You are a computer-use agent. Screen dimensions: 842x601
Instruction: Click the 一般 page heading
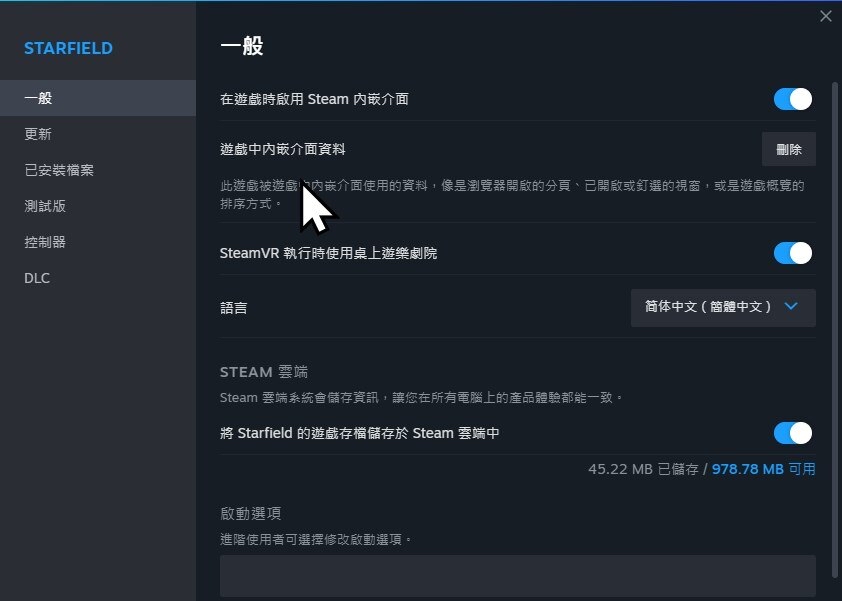(x=241, y=46)
